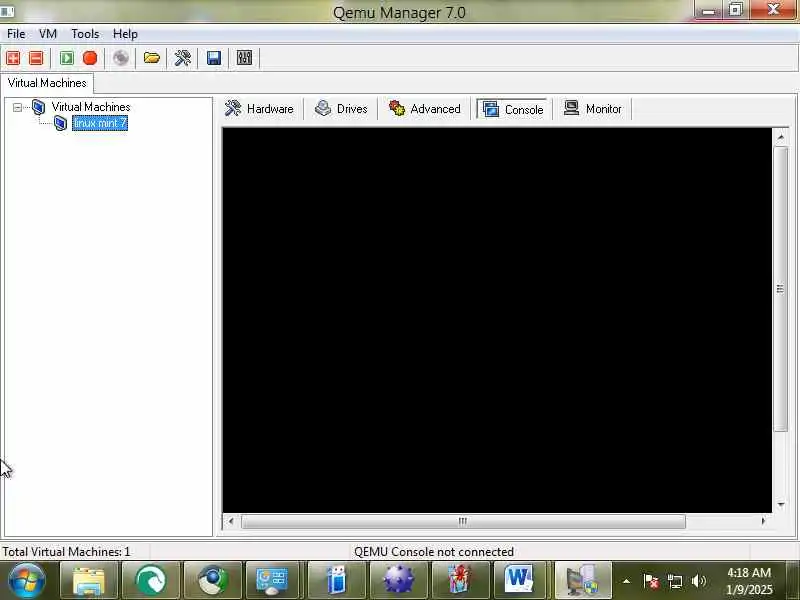Click the USB drive taskbar icon
This screenshot has width=800, height=600.
click(x=337, y=581)
